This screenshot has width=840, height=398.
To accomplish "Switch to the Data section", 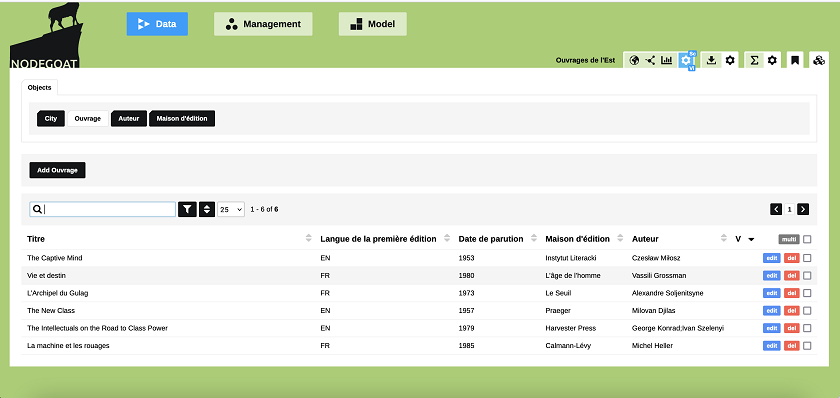I will click(157, 24).
